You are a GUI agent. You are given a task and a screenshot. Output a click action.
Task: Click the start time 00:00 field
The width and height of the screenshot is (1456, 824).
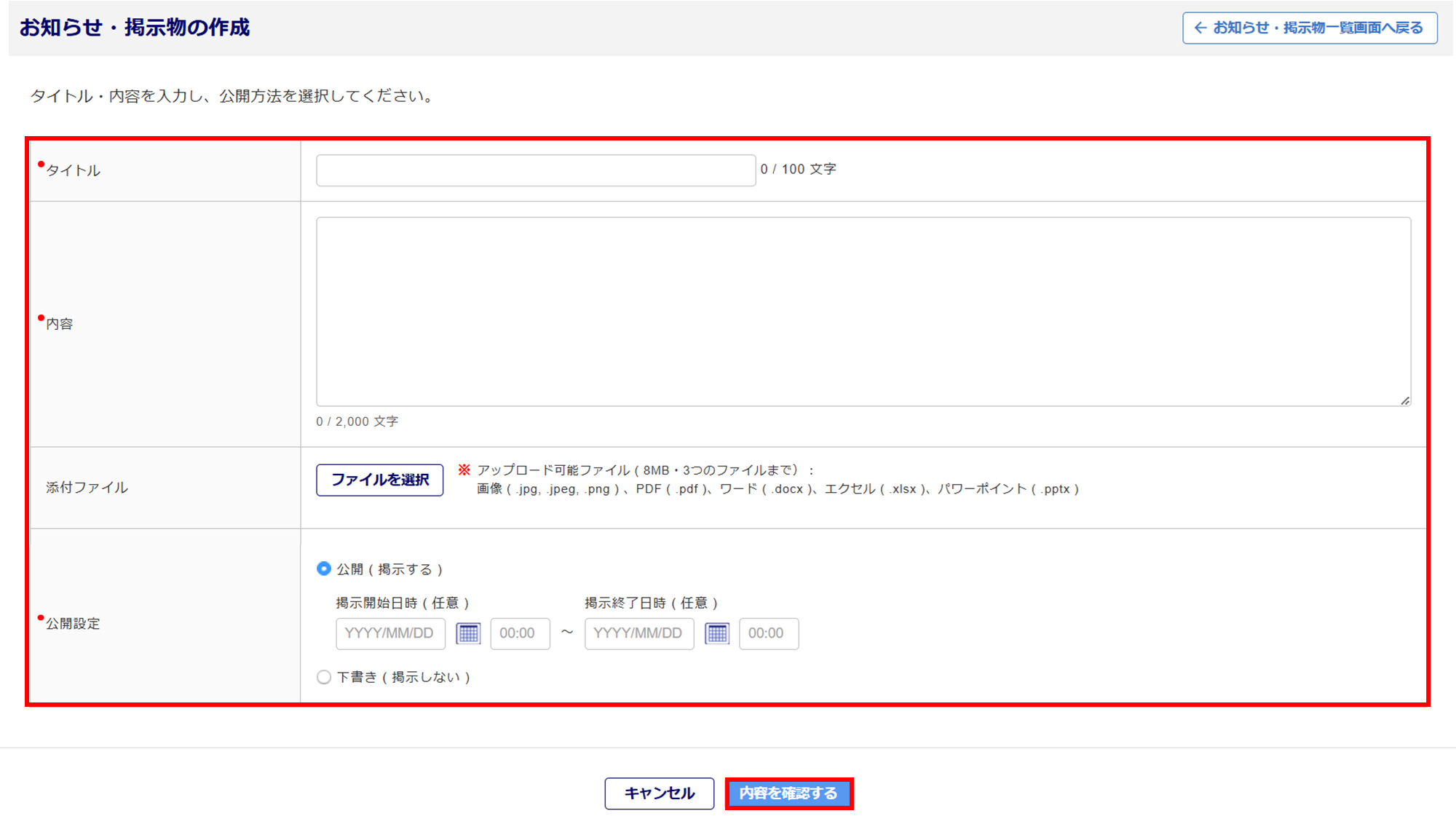point(520,633)
